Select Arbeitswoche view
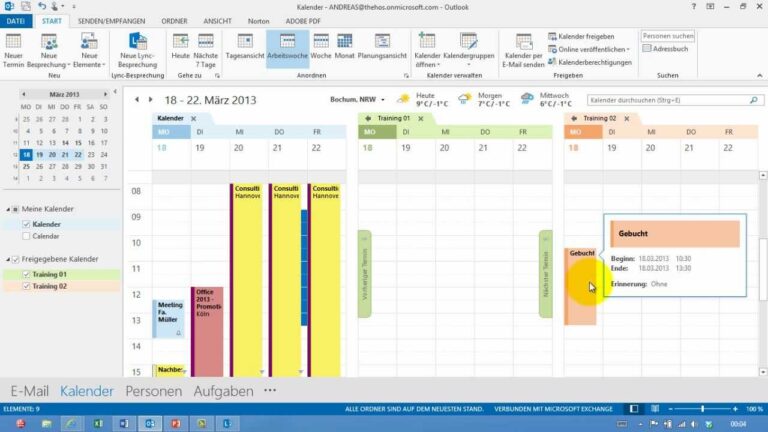 click(288, 47)
